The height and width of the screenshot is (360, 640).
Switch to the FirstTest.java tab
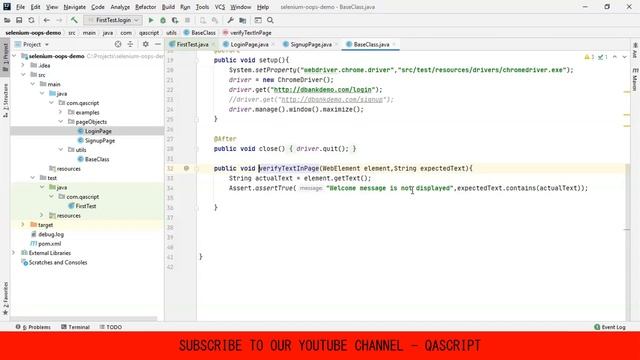(x=192, y=44)
